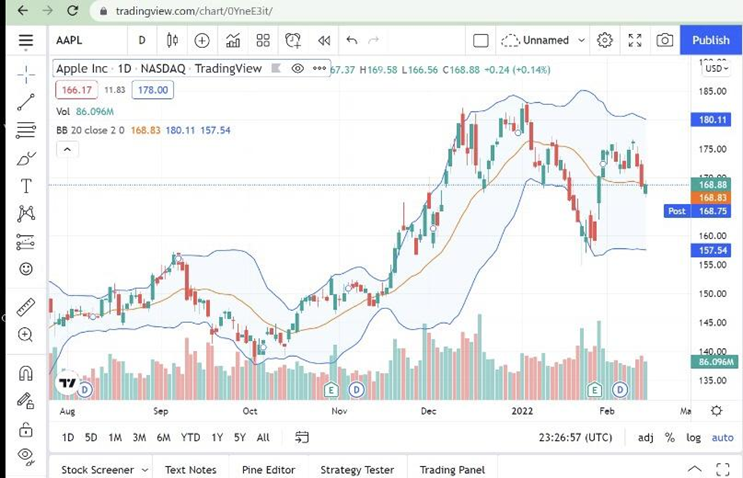
Task: Collapse the indicator legend chevron
Action: pyautogui.click(x=67, y=150)
